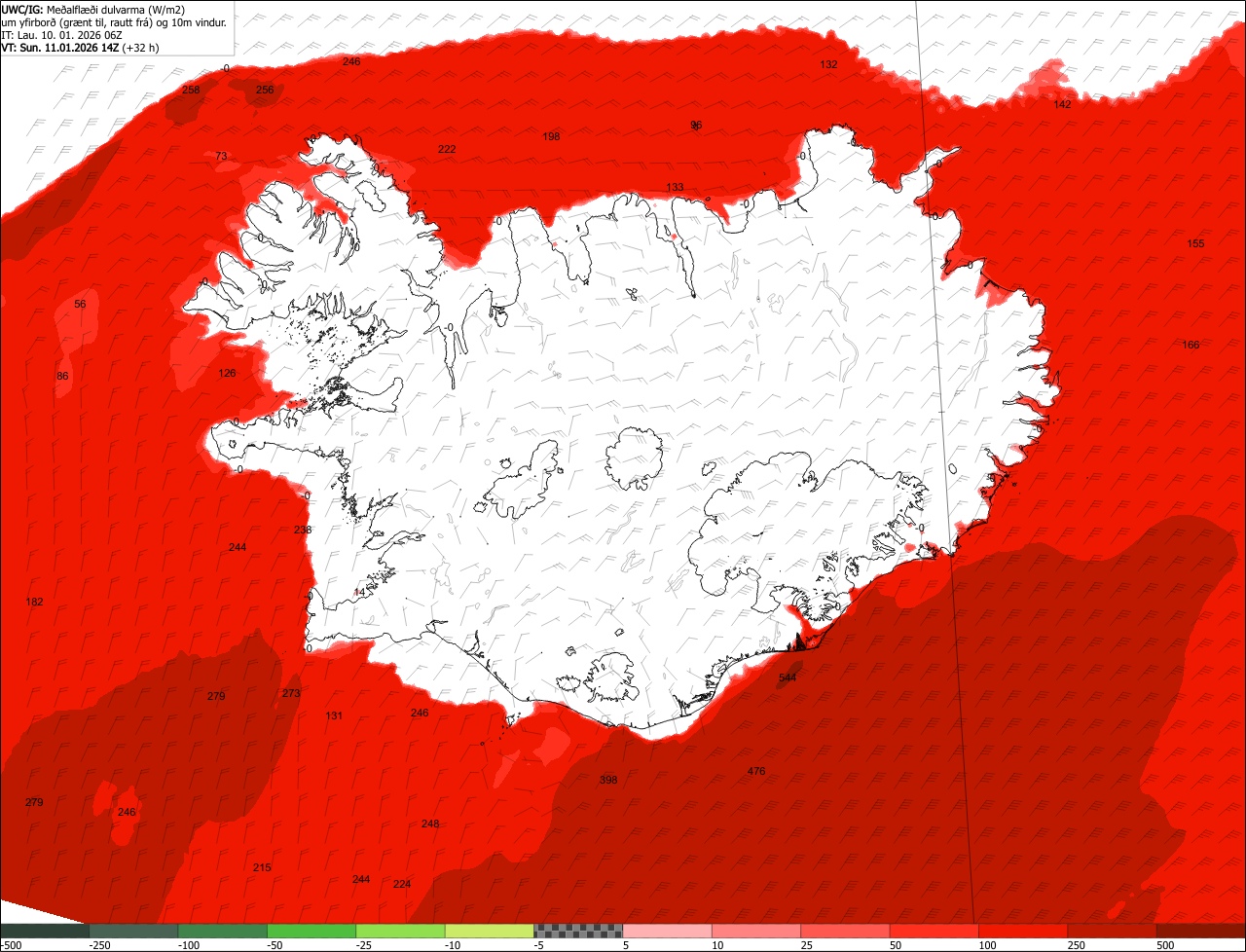
Task: Select the legend swatch between 100 and 250
Action: tap(1023, 932)
